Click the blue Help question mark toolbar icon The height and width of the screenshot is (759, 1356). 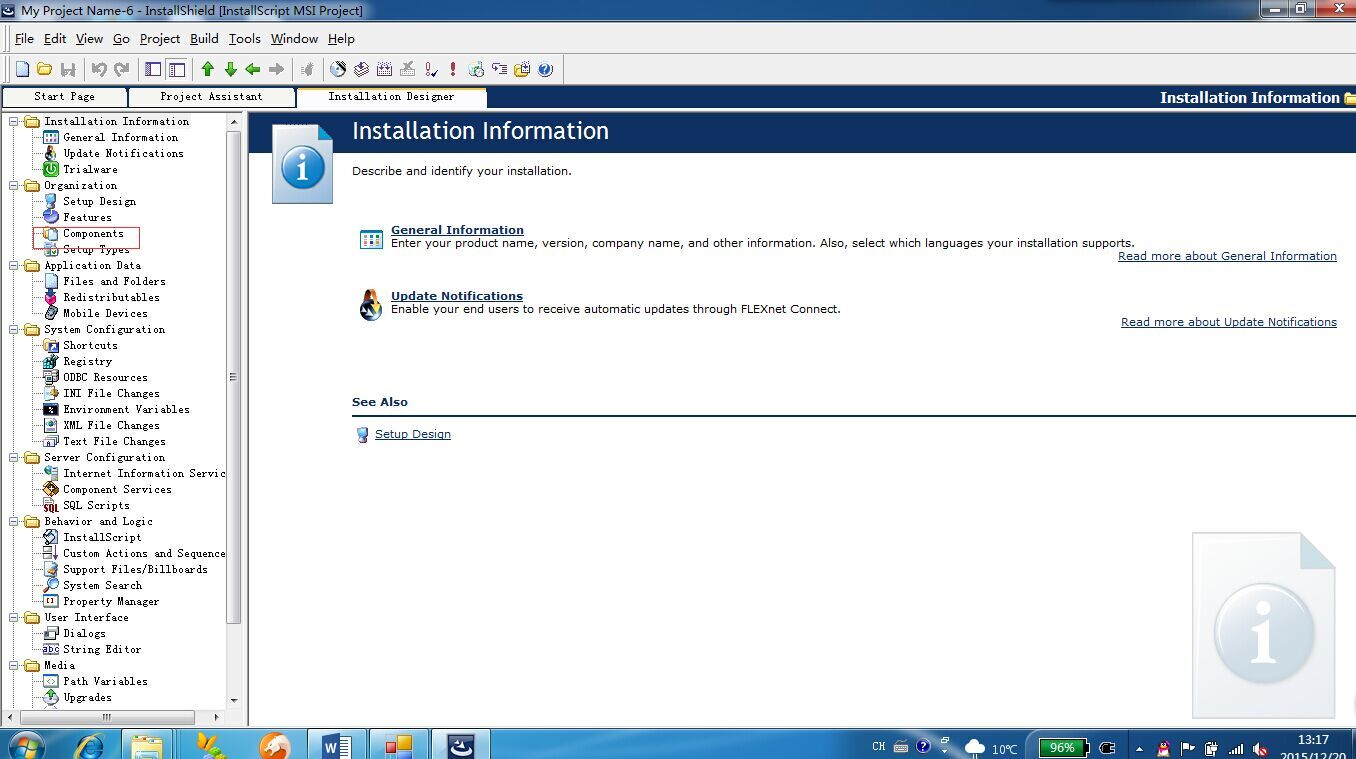coord(545,69)
